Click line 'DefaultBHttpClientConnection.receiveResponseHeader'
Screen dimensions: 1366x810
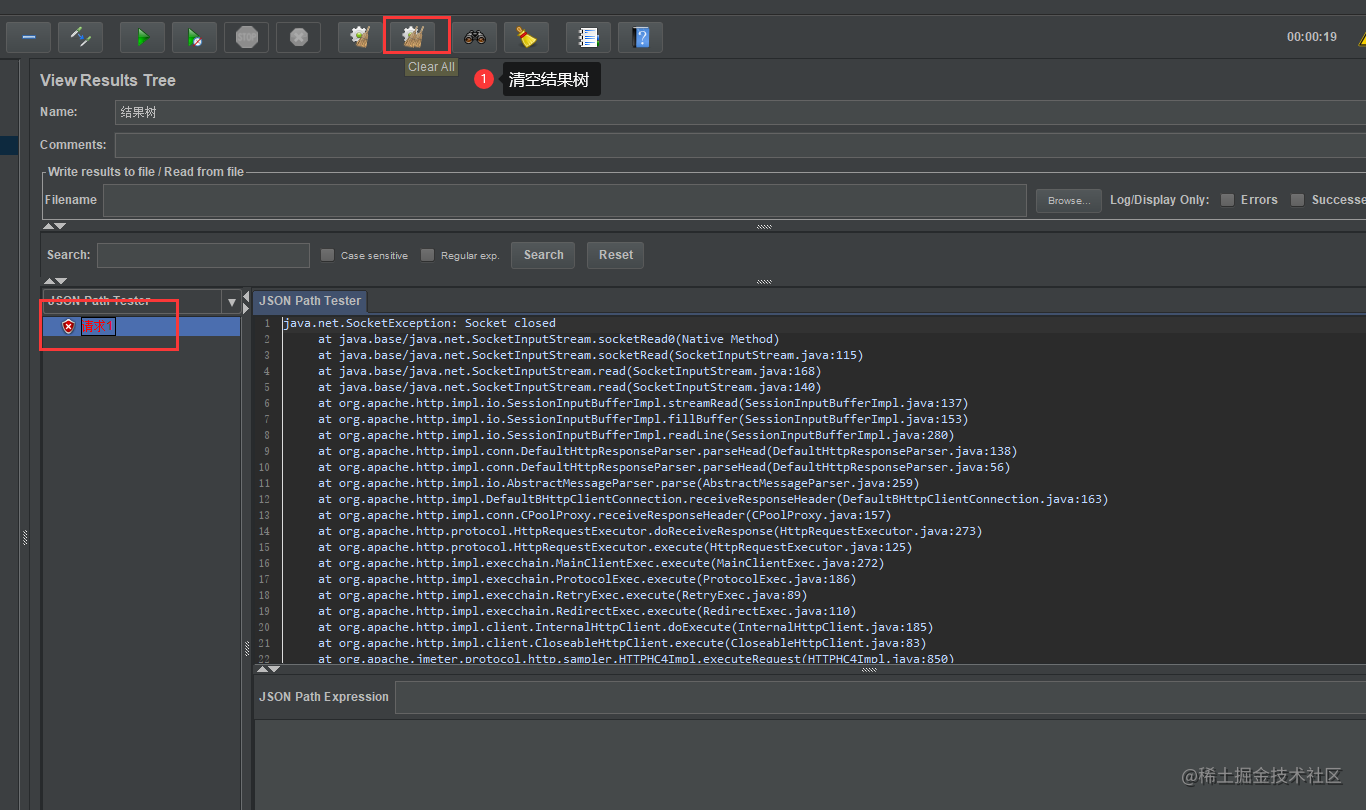tap(713, 499)
